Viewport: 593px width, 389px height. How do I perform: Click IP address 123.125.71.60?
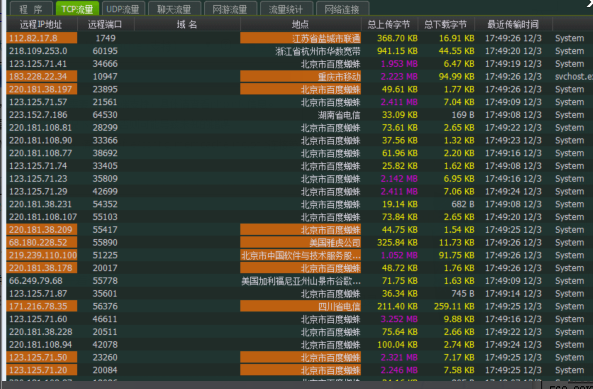point(38,319)
